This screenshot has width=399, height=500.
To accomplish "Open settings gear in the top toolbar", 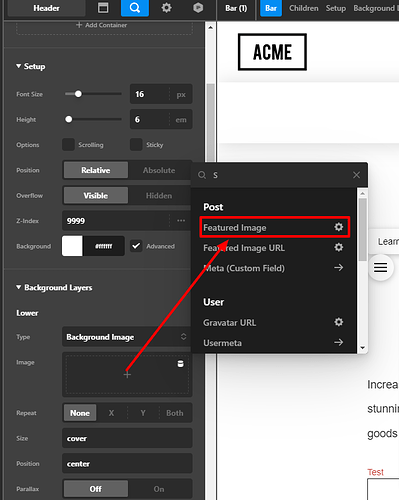I will 166,8.
